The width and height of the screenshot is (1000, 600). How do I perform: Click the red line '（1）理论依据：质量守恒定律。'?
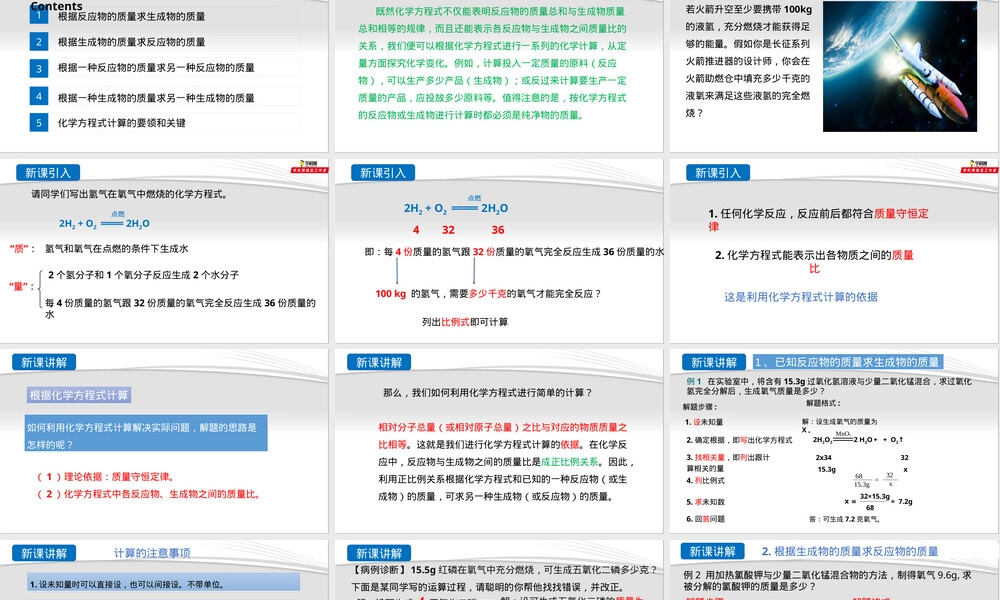point(105,476)
